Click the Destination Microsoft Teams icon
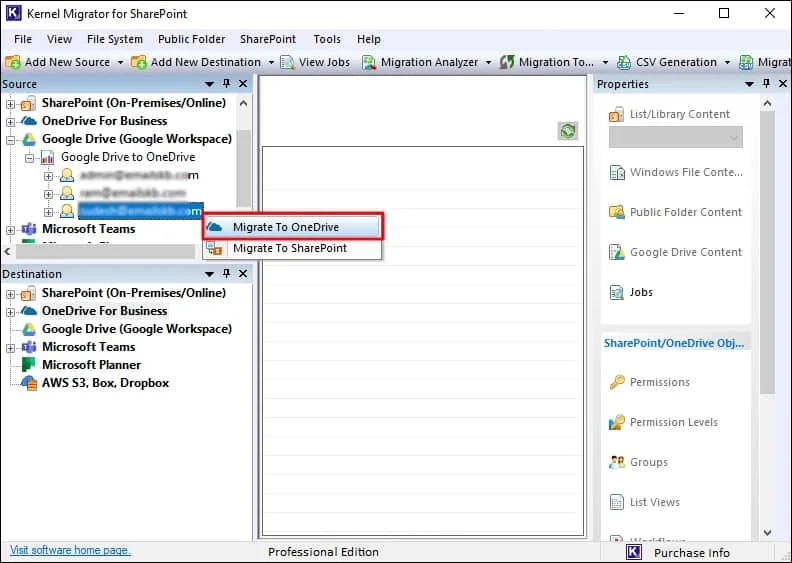The height and width of the screenshot is (563, 792). [29, 347]
